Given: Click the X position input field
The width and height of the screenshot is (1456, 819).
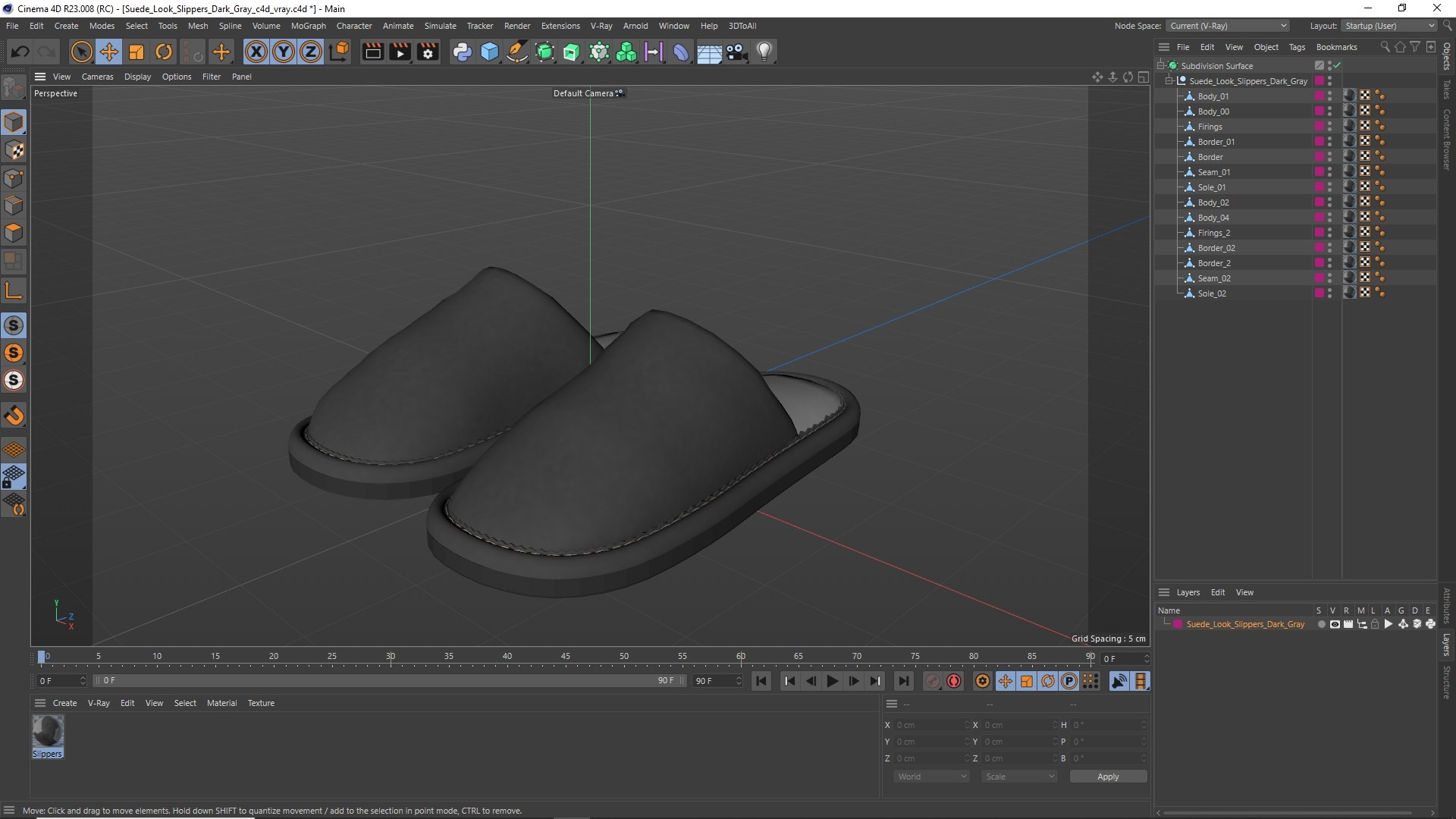Looking at the screenshot, I should point(931,725).
